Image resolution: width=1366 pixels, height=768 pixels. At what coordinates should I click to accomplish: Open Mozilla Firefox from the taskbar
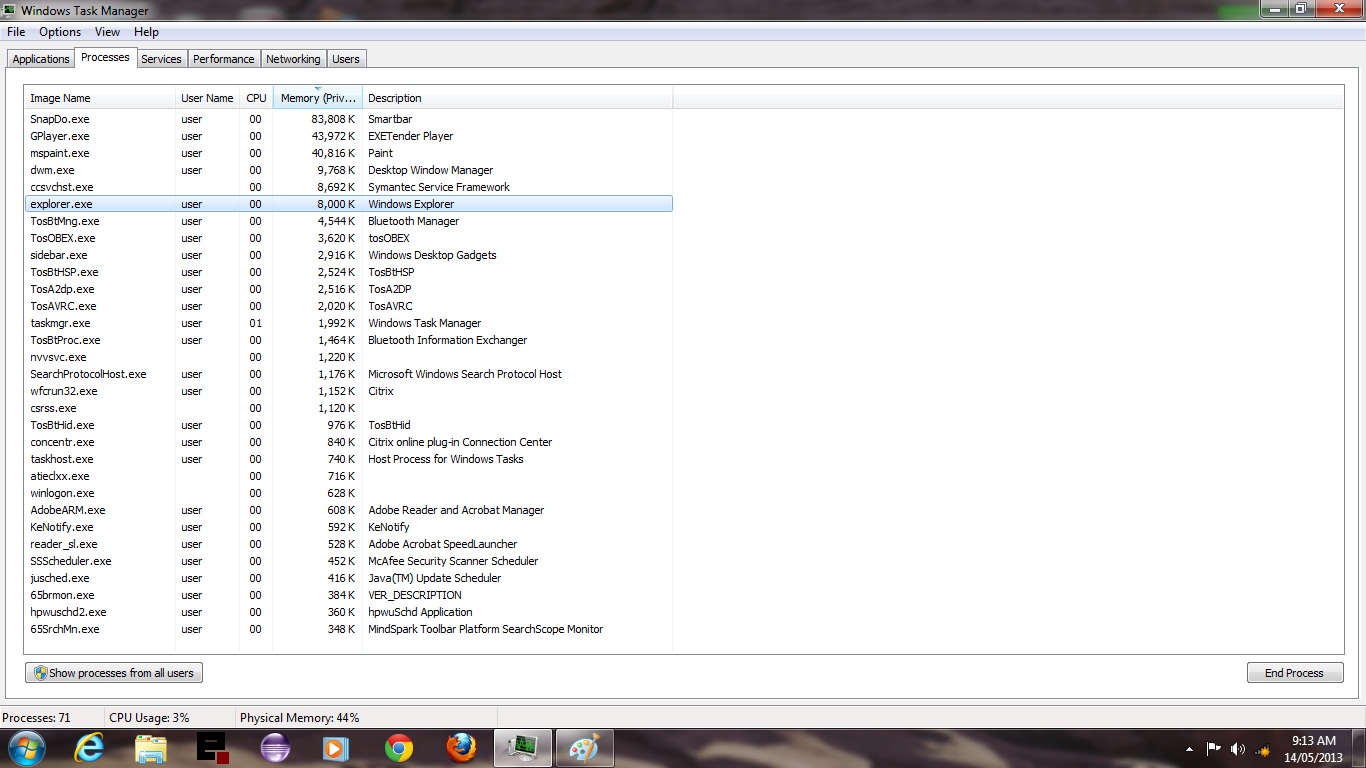[x=461, y=748]
